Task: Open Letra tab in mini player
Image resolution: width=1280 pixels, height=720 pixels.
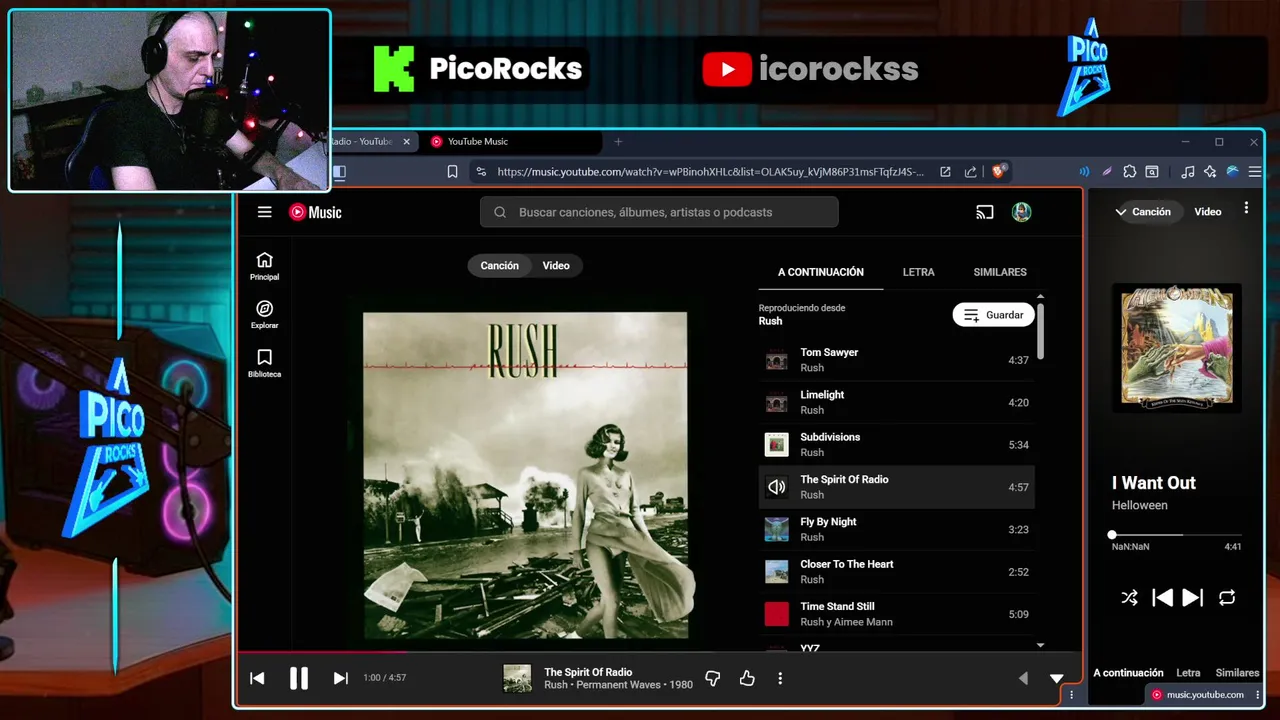Action: (1188, 673)
